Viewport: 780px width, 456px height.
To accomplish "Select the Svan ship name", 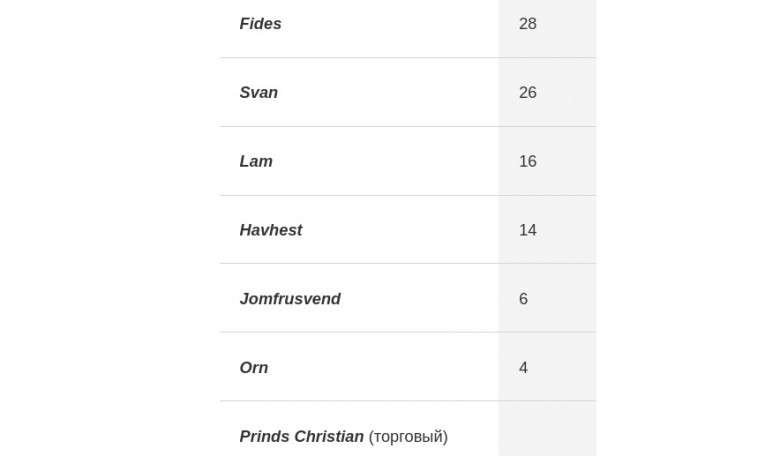I will pos(259,92).
